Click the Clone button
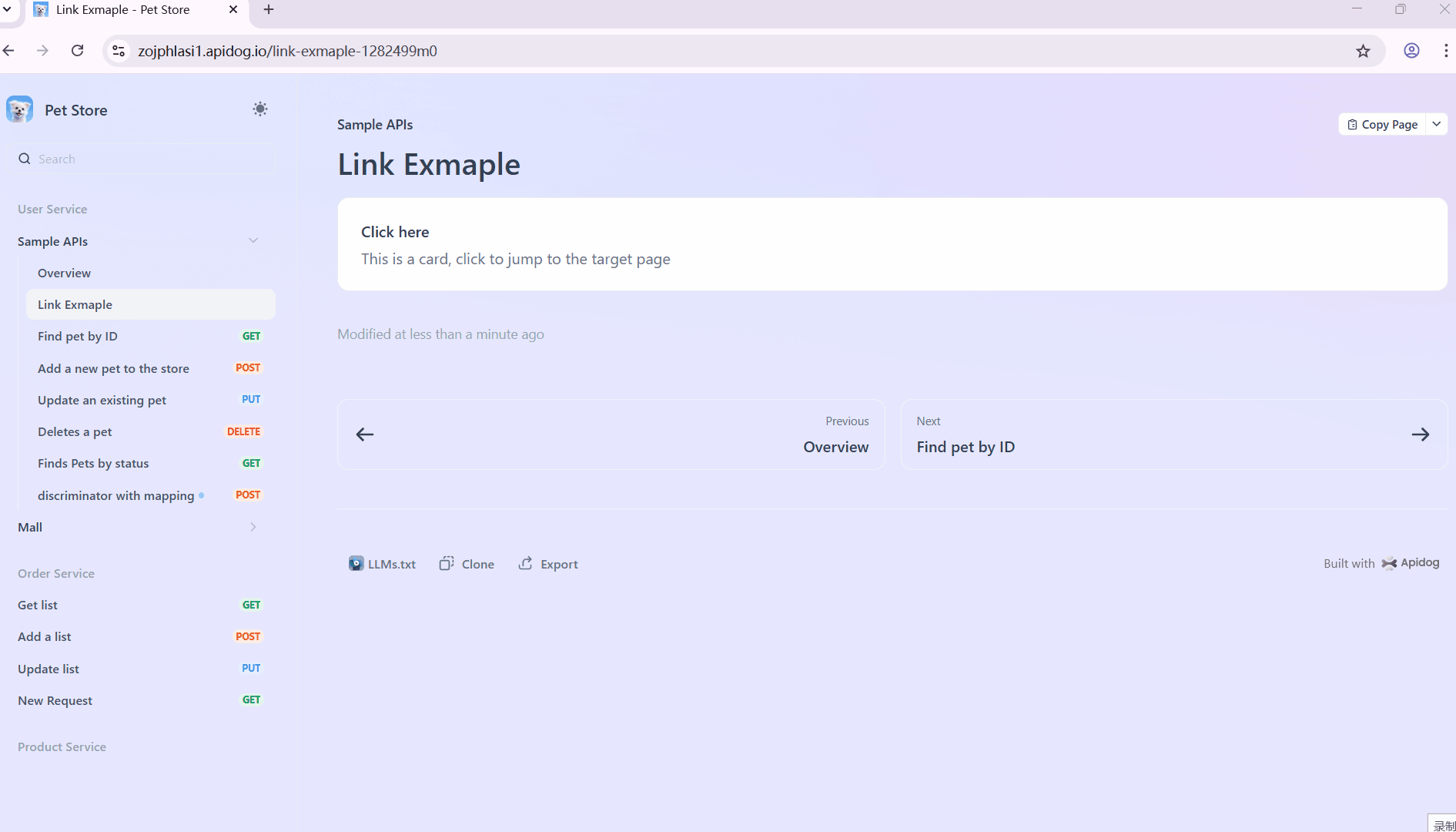 click(467, 564)
